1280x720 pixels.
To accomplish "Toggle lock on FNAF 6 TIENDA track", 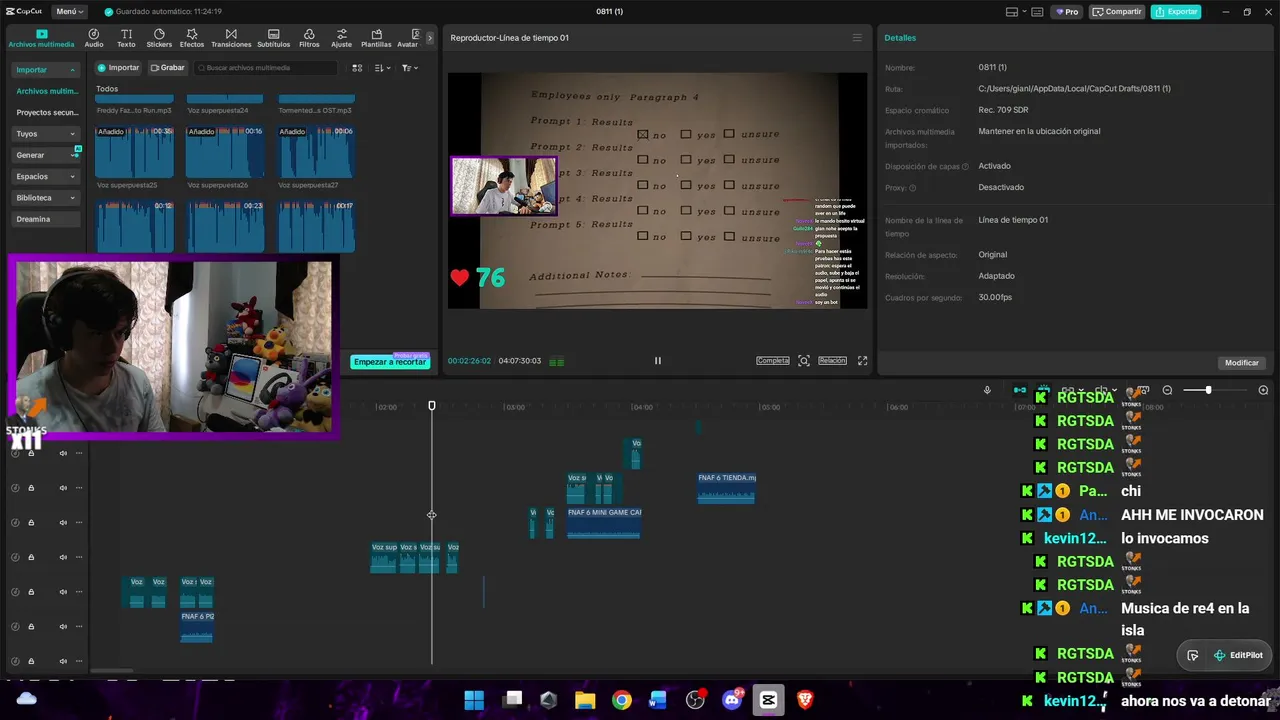I will click(31, 488).
